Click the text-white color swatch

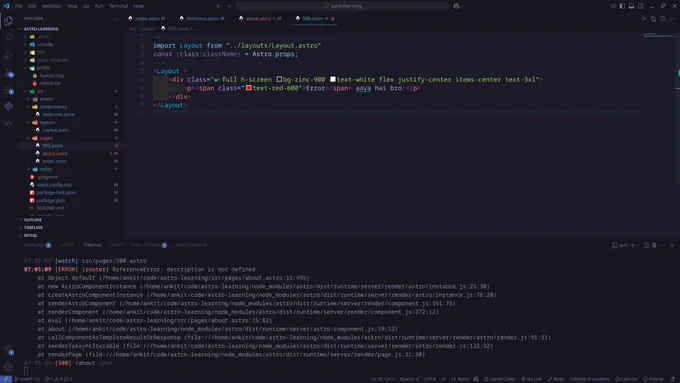click(333, 79)
